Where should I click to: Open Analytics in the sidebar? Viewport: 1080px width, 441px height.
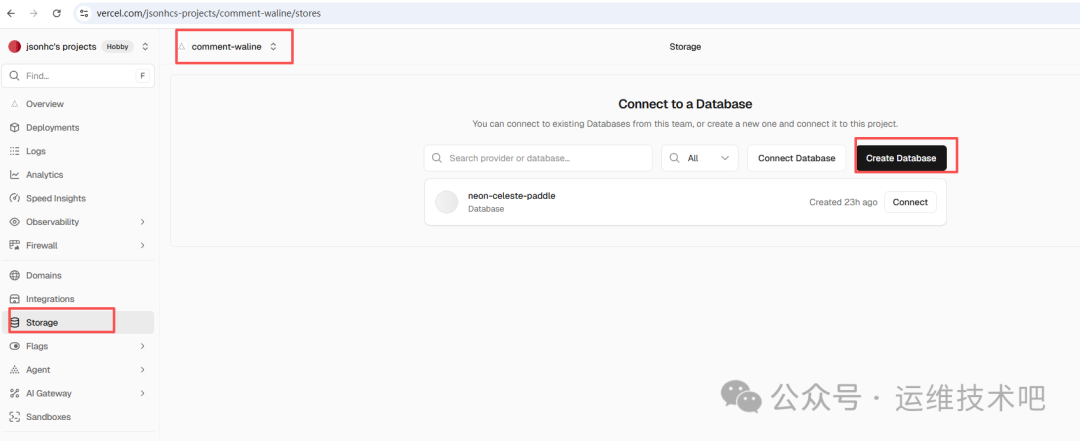pyautogui.click(x=78, y=175)
